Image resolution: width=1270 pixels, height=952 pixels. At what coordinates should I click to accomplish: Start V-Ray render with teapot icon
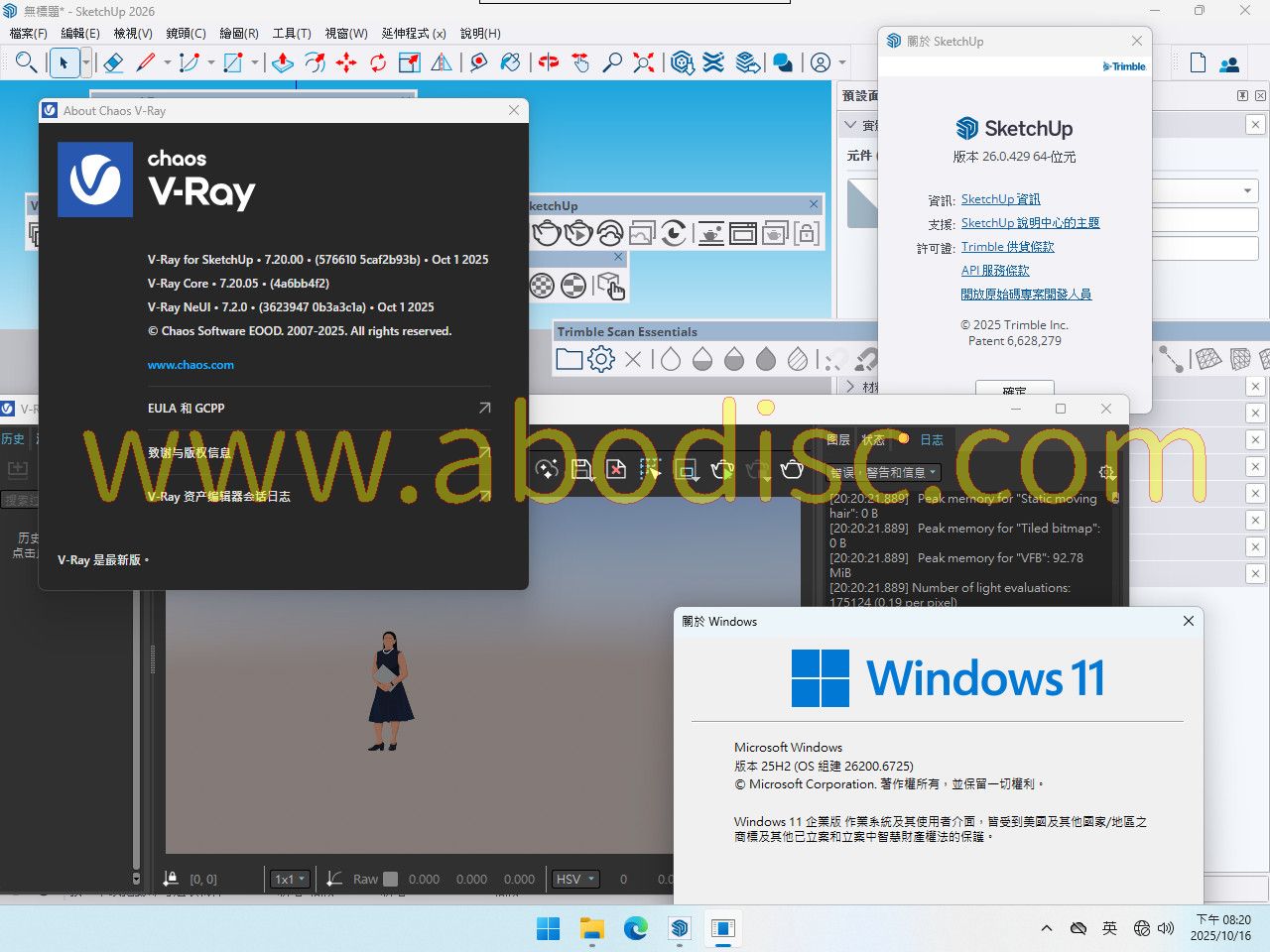click(x=546, y=234)
